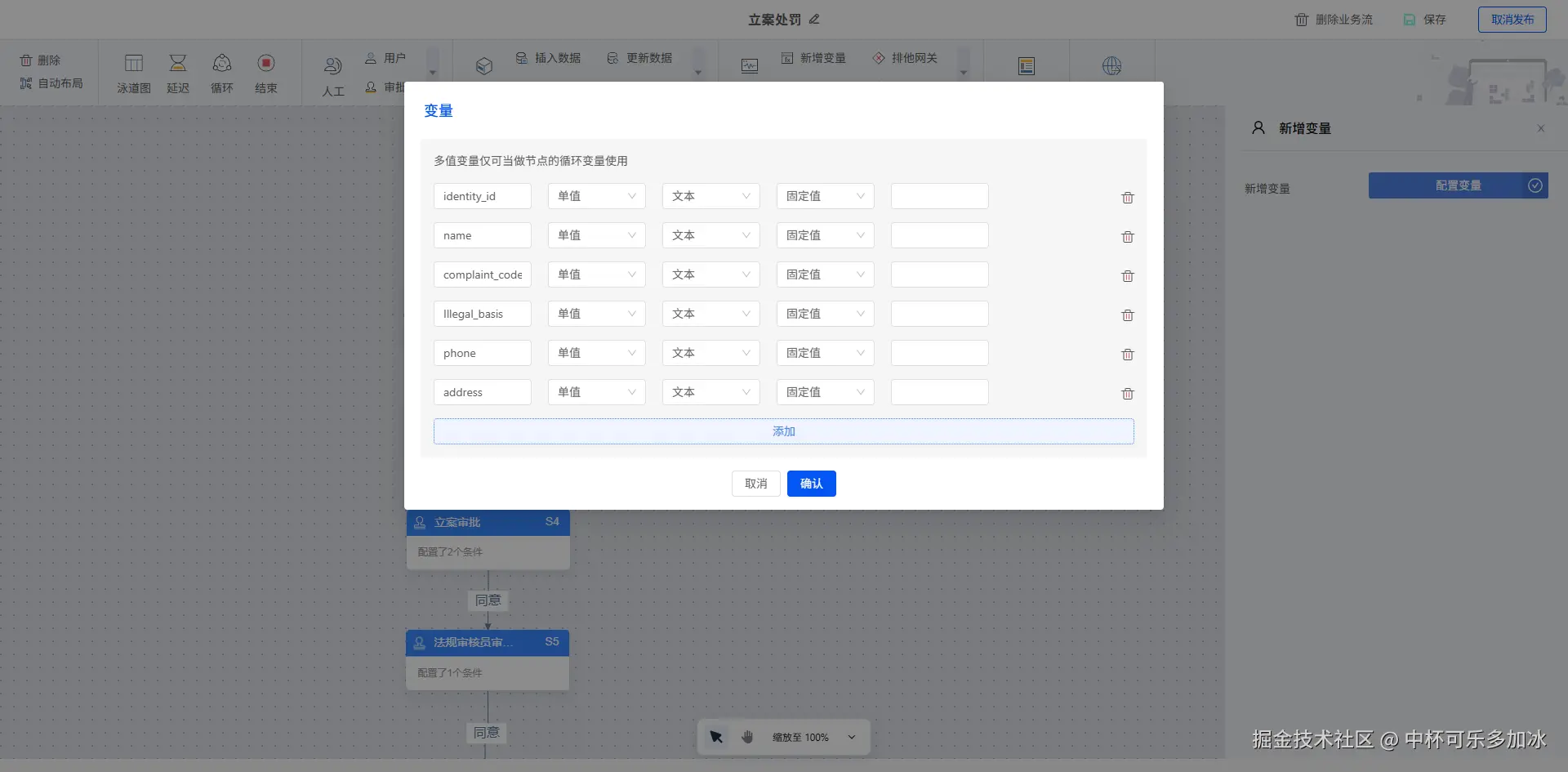
Task: Open the 固定值 dropdown for address
Action: [x=825, y=392]
